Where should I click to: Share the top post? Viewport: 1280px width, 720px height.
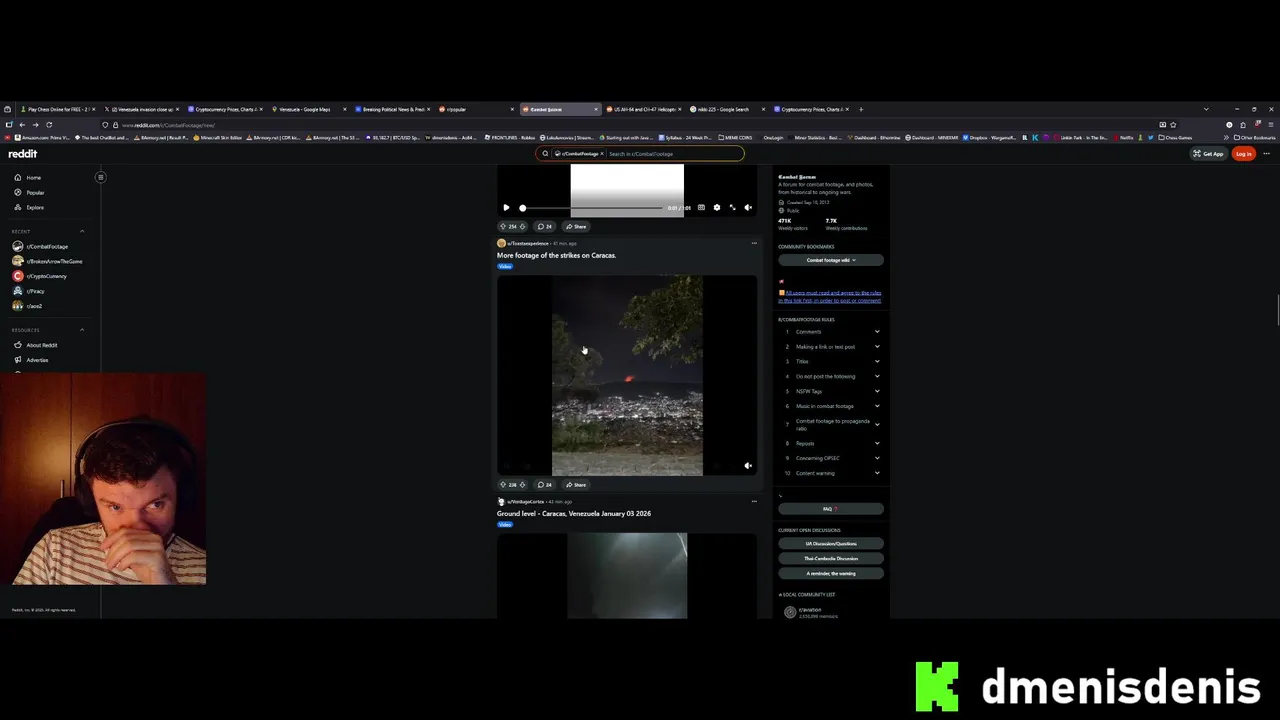pyautogui.click(x=576, y=226)
